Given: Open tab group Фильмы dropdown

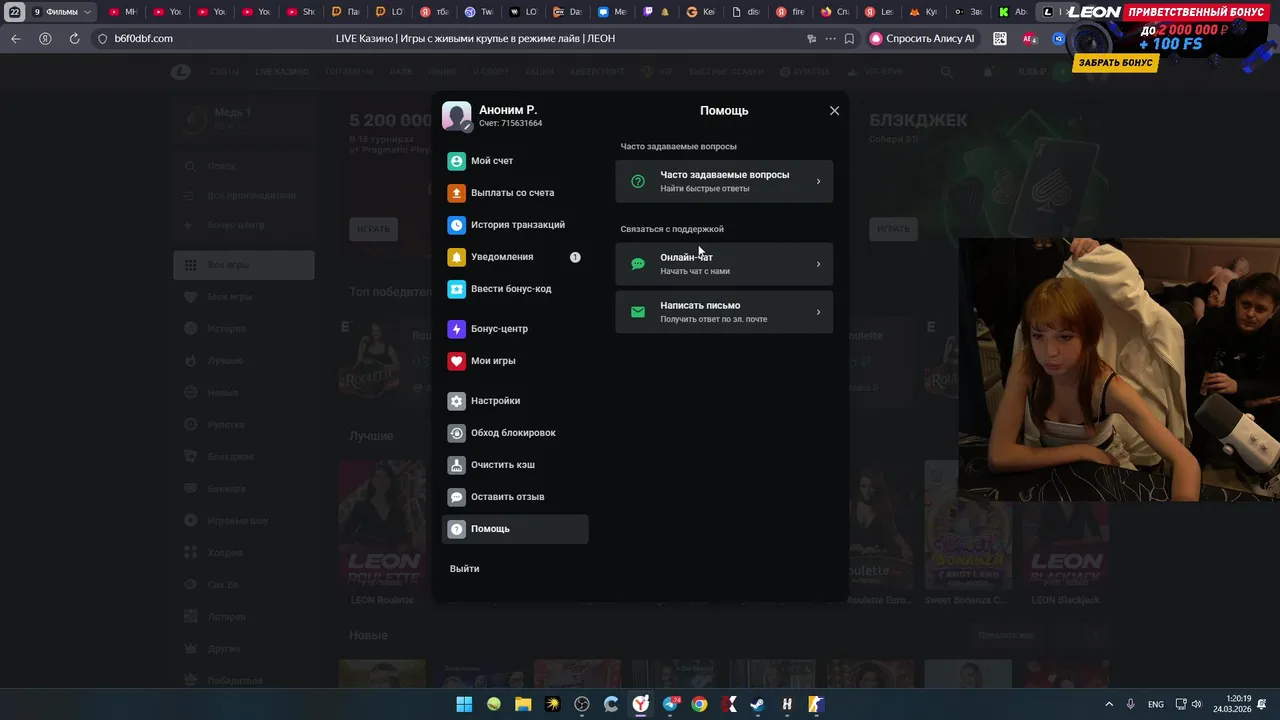Looking at the screenshot, I should pos(63,12).
